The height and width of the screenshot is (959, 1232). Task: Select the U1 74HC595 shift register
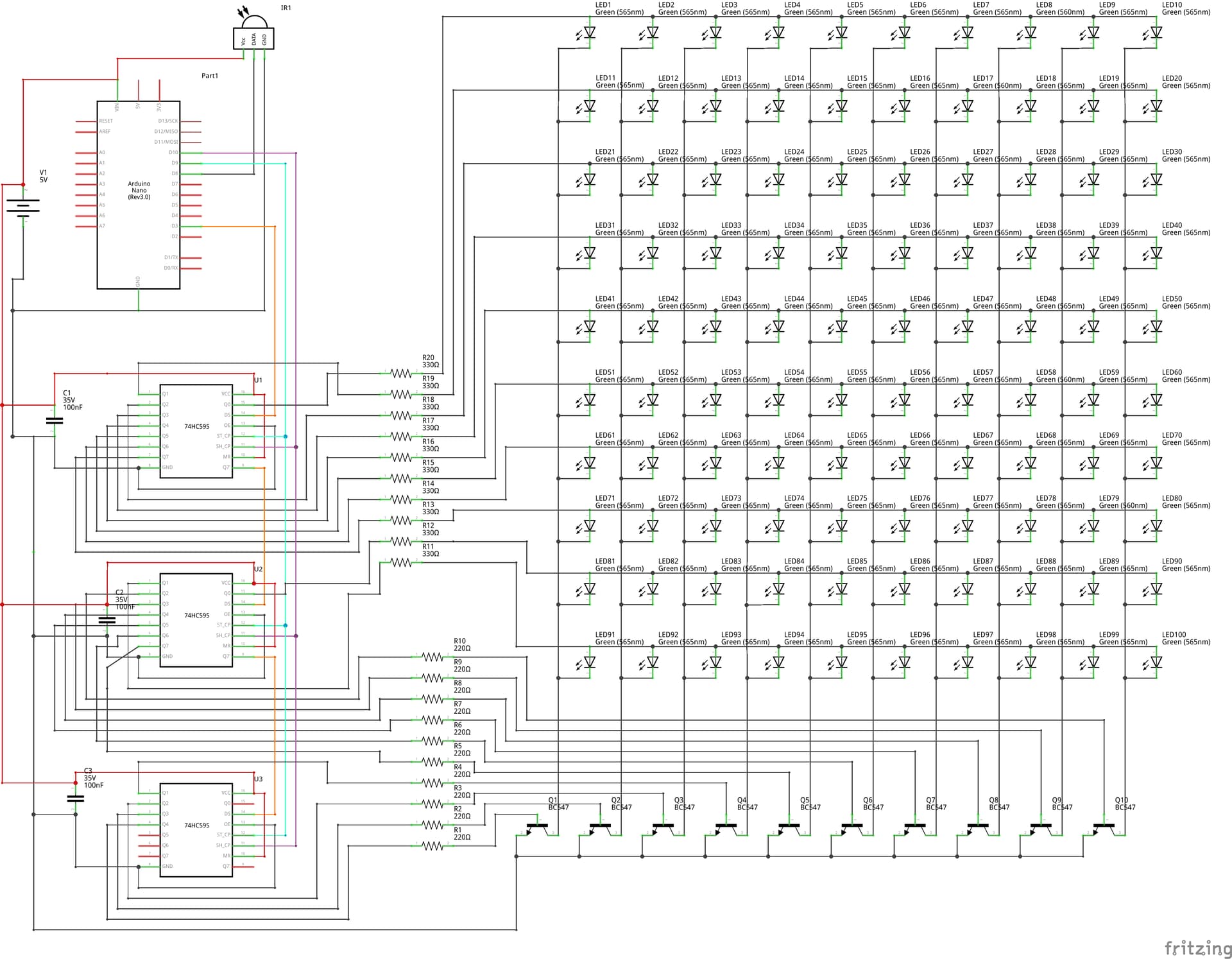click(x=196, y=427)
